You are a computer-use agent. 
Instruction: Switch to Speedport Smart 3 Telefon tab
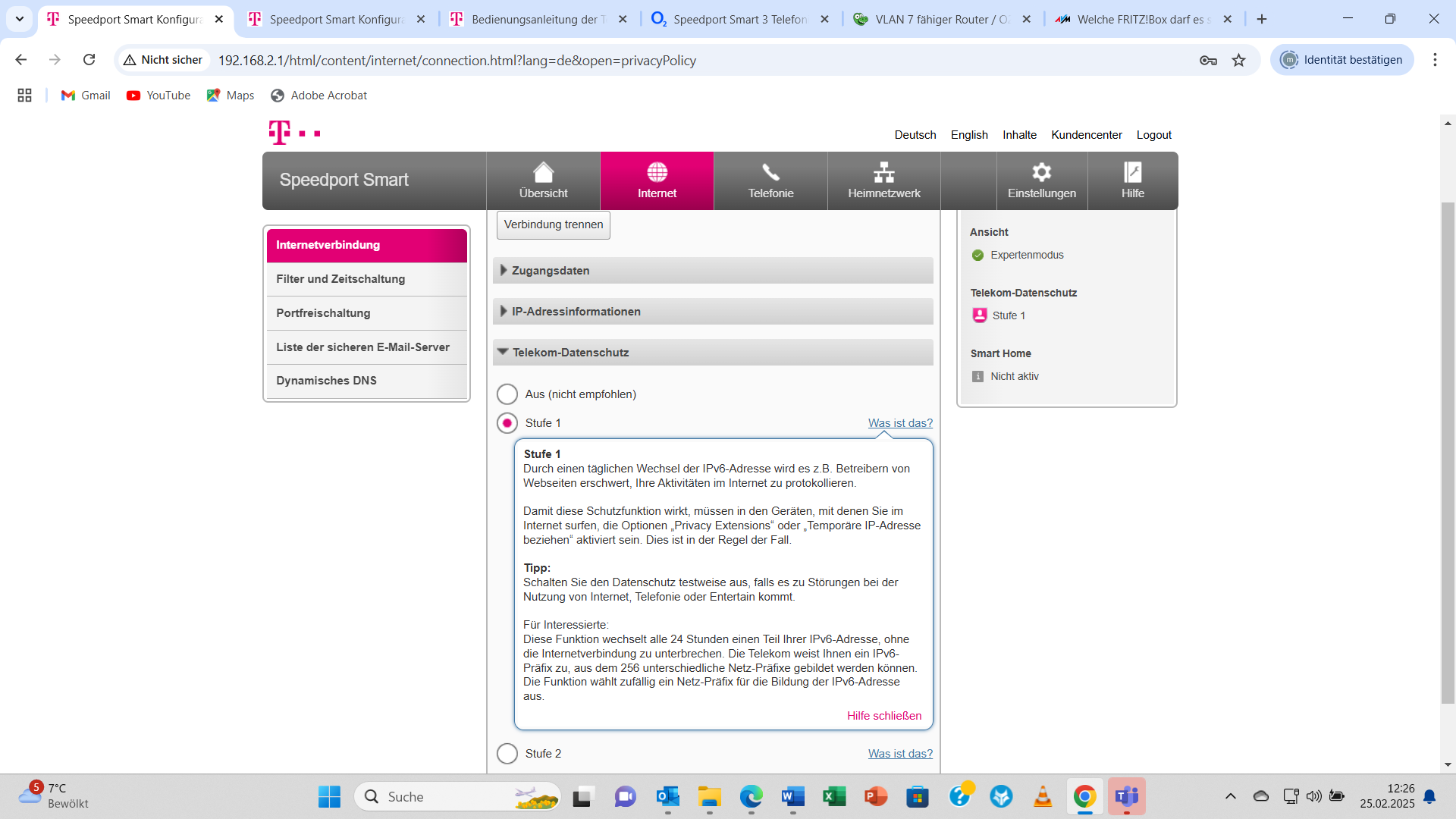[740, 19]
